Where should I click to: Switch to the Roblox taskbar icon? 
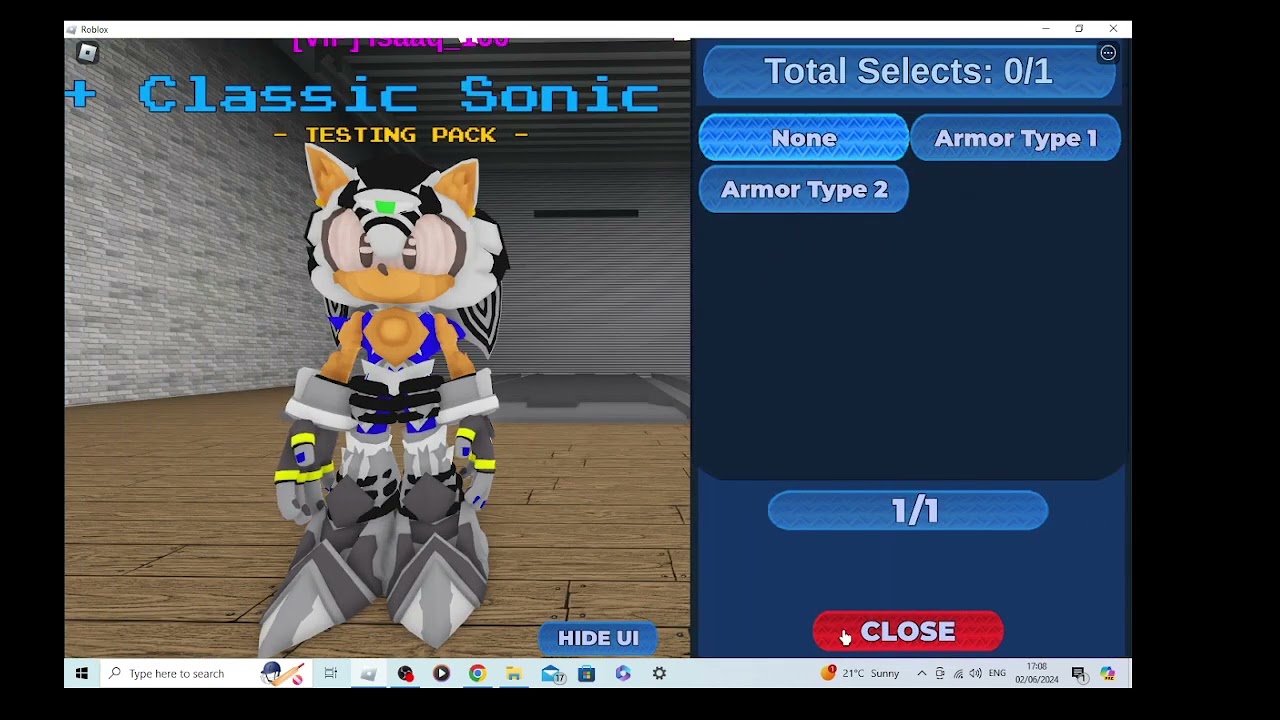click(x=369, y=674)
